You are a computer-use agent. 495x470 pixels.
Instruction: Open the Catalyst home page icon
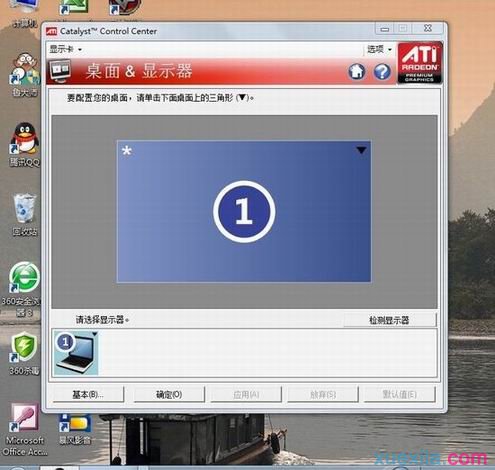pos(357,71)
